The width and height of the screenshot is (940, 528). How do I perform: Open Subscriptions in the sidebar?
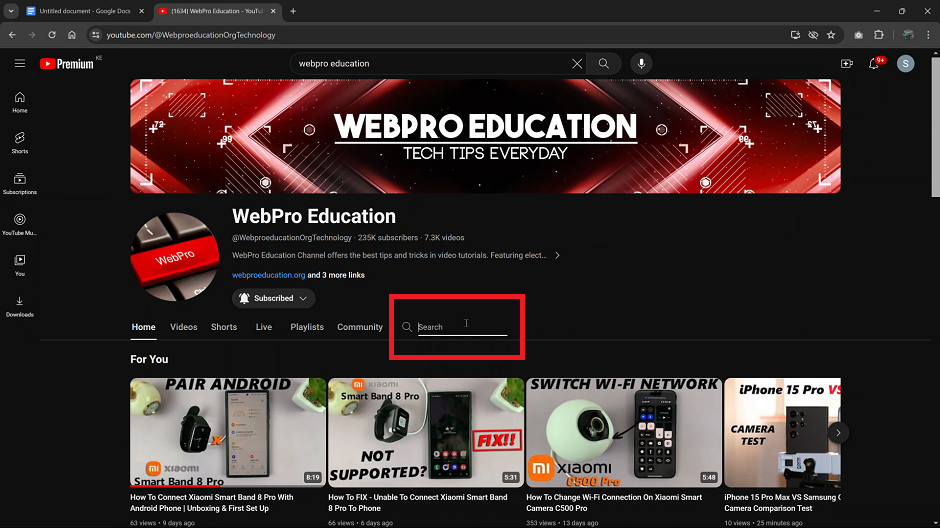point(20,184)
